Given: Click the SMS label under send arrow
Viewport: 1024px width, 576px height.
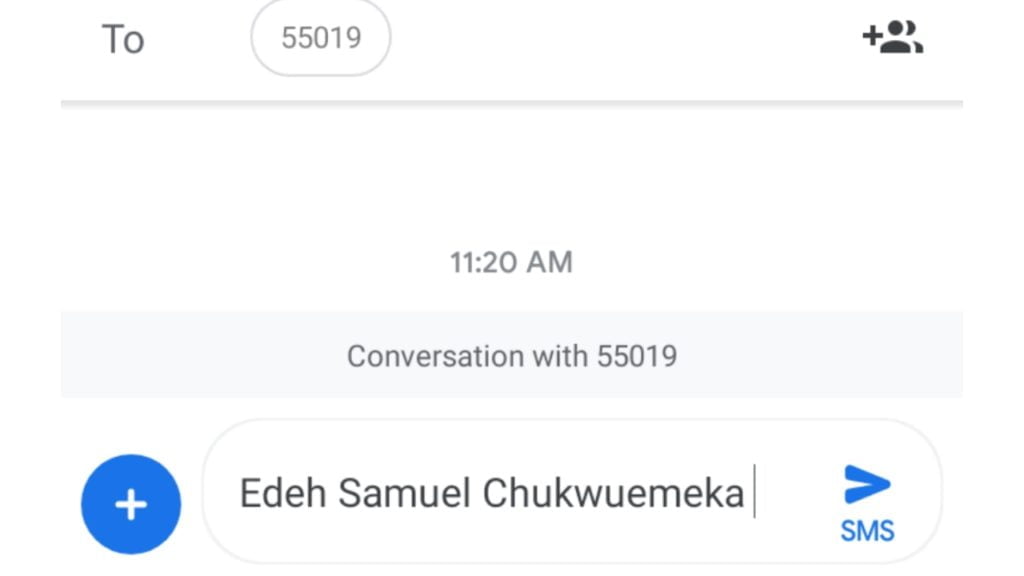Looking at the screenshot, I should tap(867, 531).
